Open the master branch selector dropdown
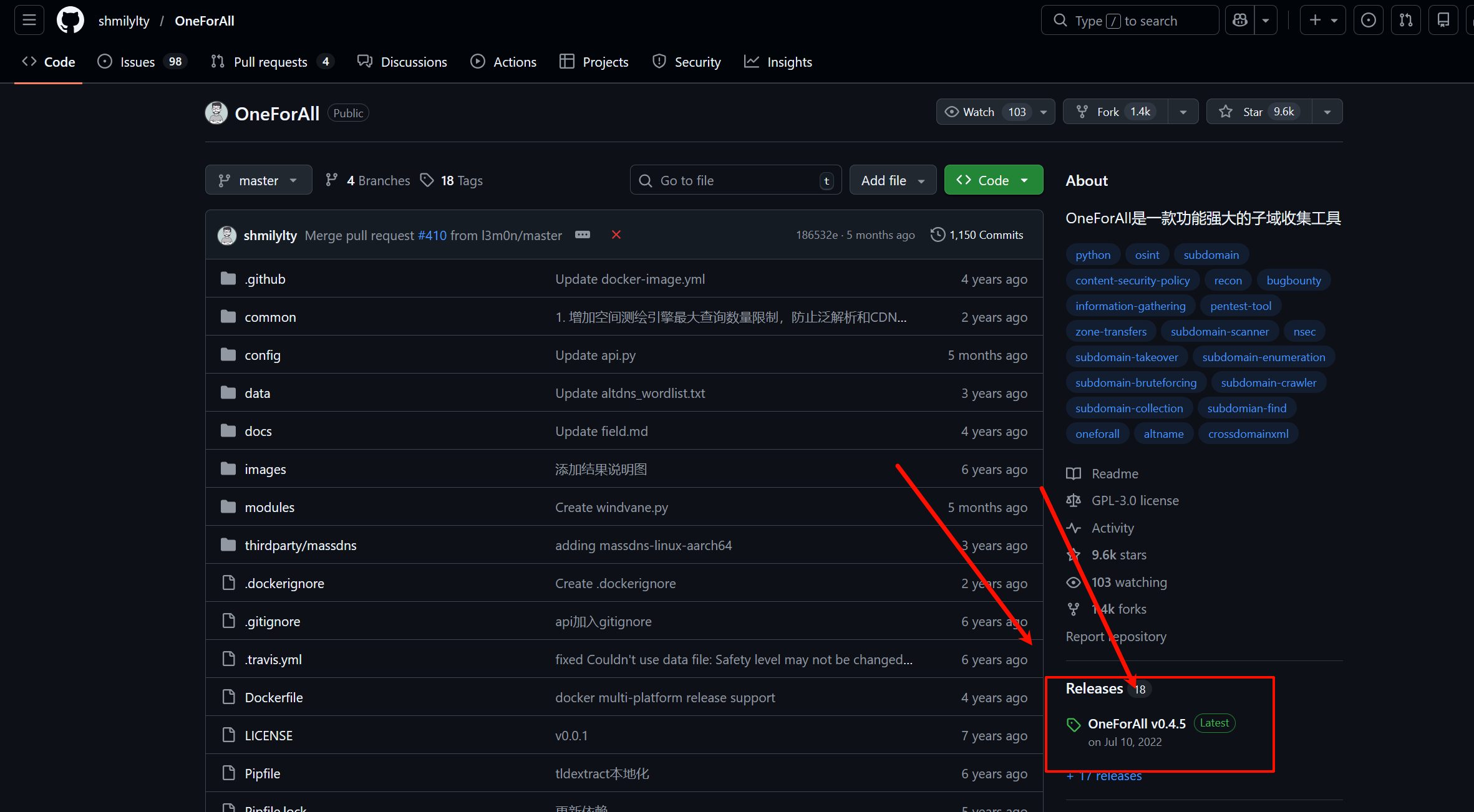Screen dimensions: 1474x812 258,180
